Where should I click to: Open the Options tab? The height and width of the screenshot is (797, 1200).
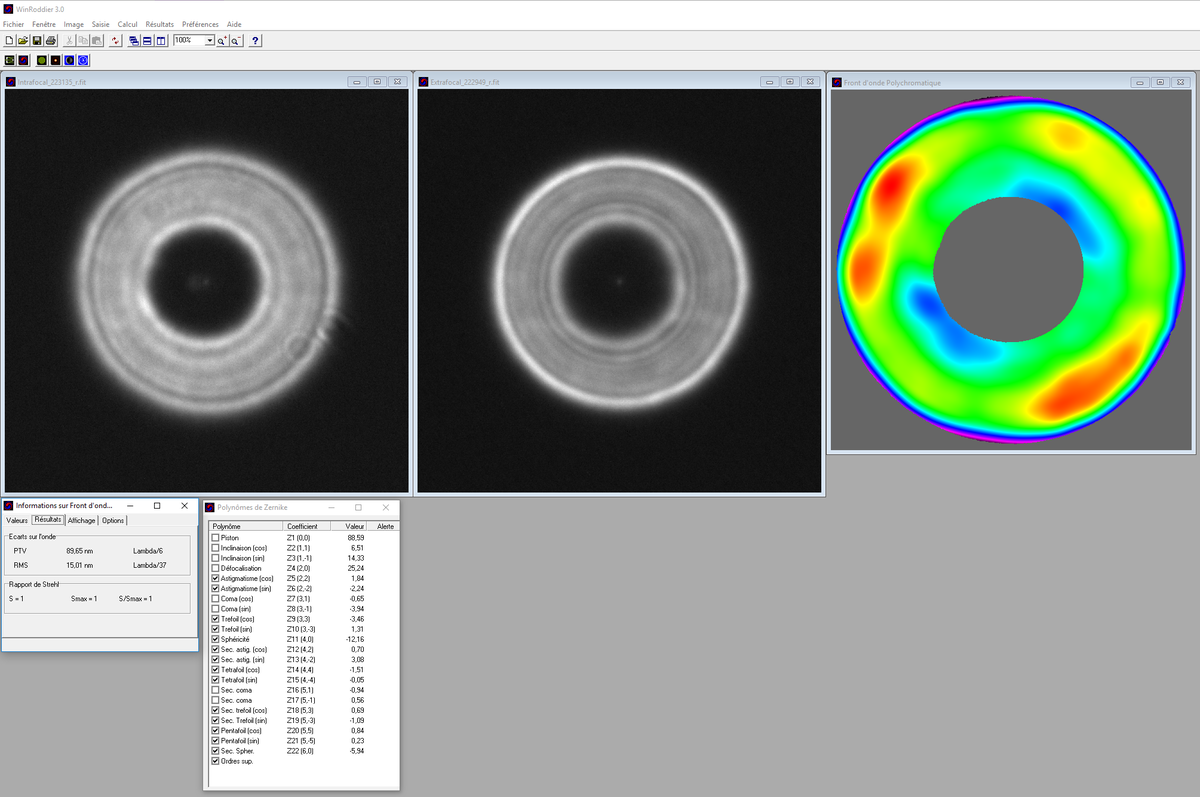(113, 520)
